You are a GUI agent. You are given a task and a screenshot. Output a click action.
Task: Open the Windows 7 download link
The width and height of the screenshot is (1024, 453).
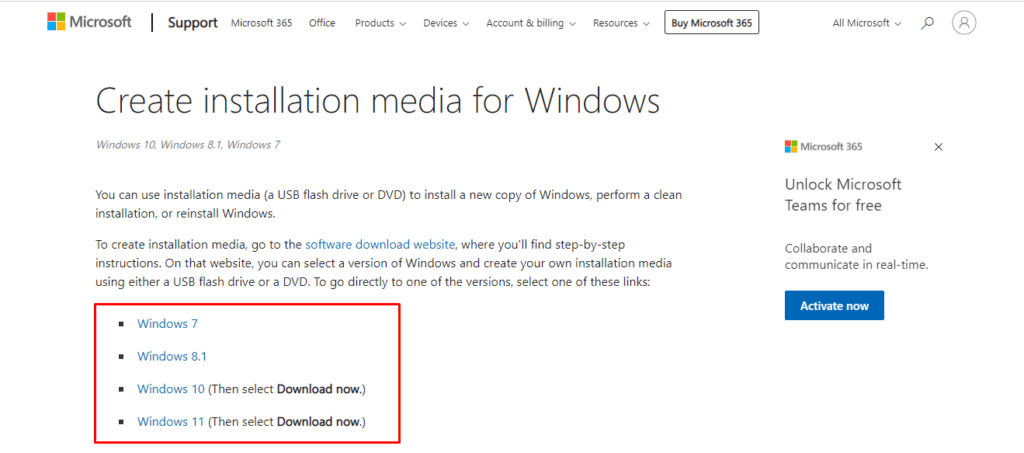click(167, 323)
